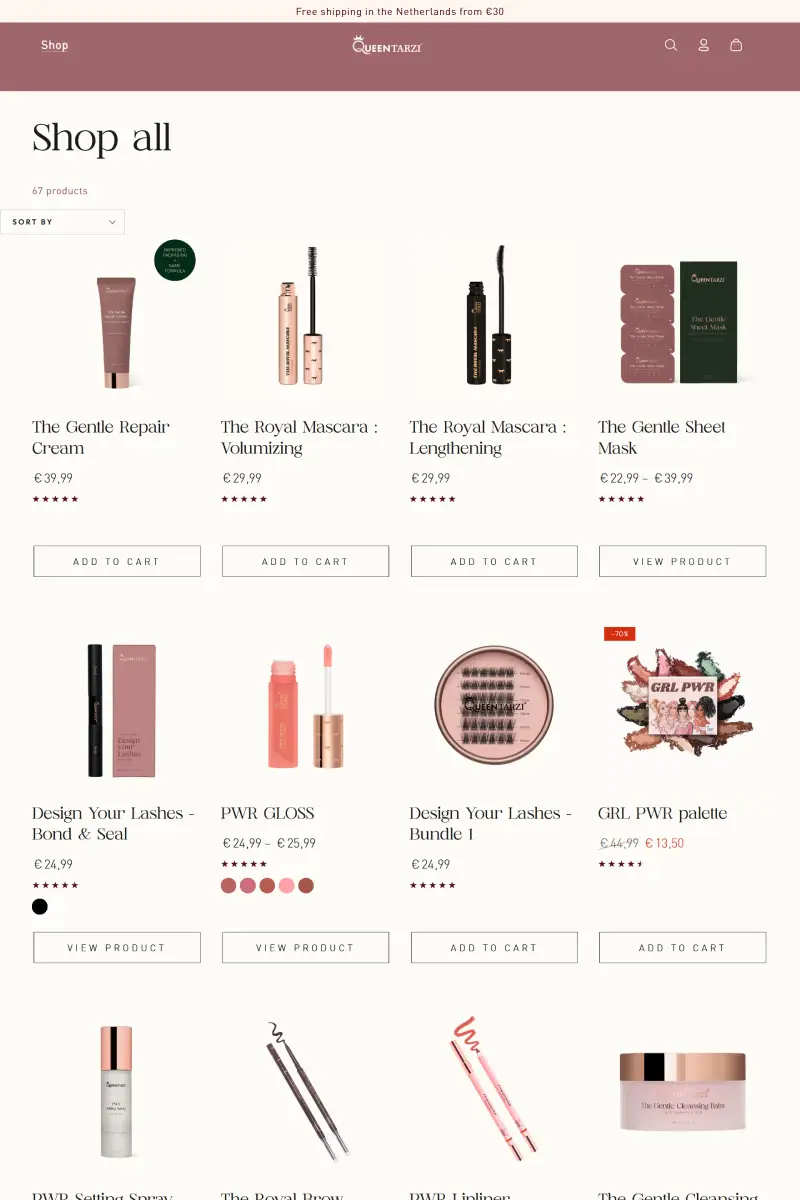
Task: Open The Royal Mascara : Volumizing title link
Action: (300, 438)
